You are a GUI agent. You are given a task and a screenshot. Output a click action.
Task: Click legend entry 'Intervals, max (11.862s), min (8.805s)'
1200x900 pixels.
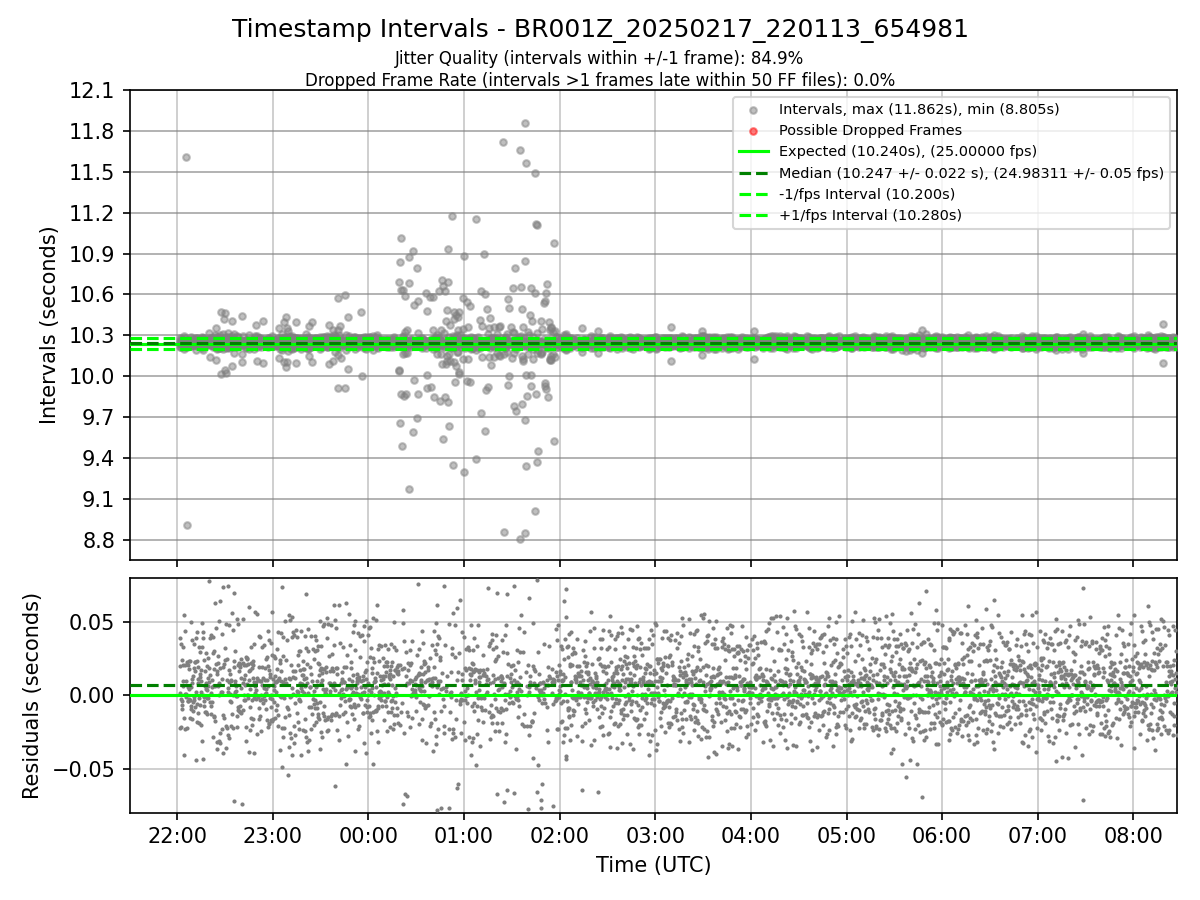click(919, 109)
